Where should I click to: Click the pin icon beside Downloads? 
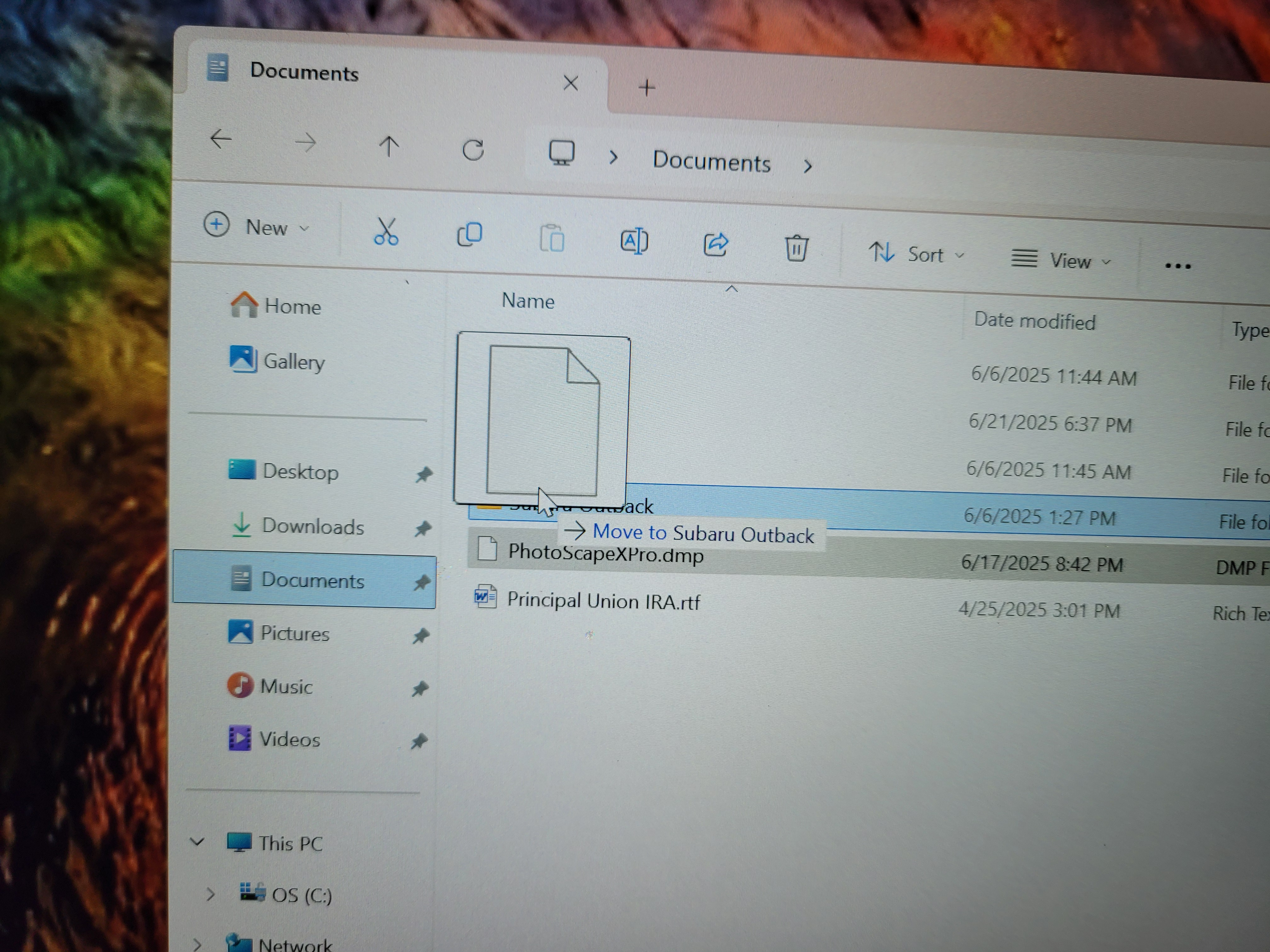(x=423, y=529)
